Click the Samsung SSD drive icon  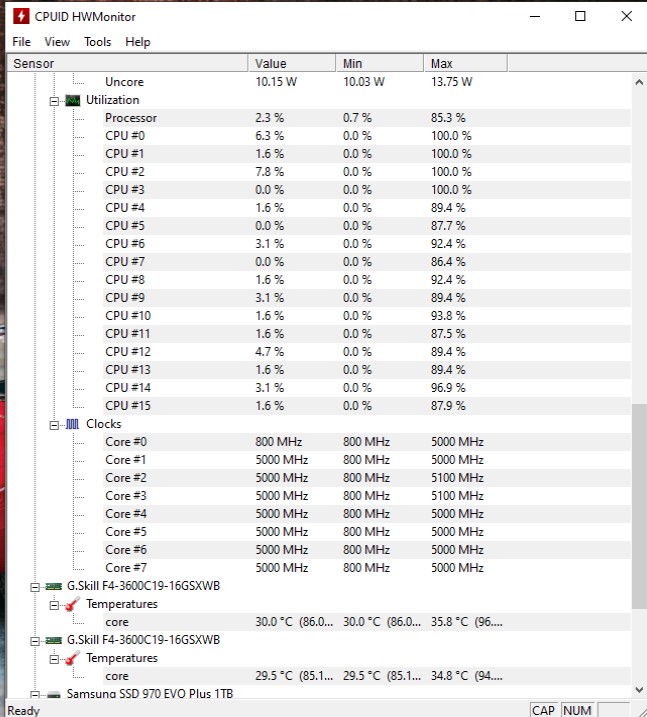click(53, 695)
